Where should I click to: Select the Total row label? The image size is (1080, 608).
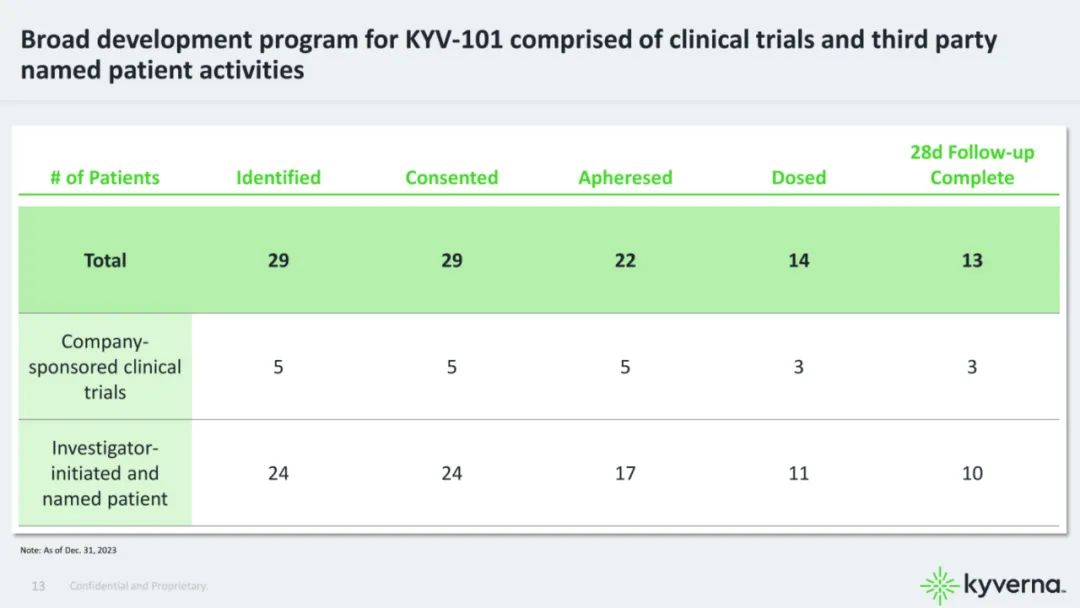coord(105,260)
